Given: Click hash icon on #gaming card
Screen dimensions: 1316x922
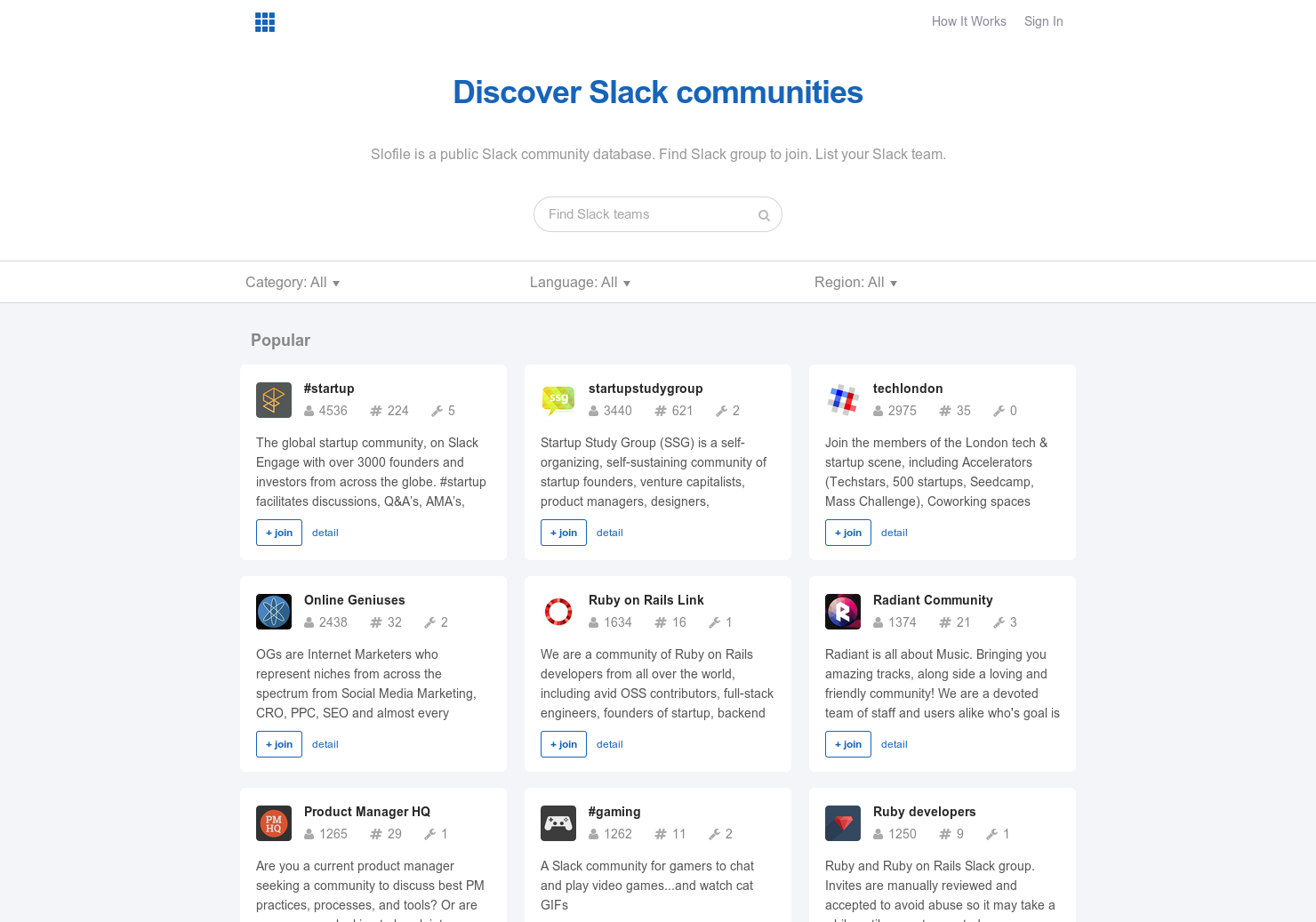Looking at the screenshot, I should 661,834.
